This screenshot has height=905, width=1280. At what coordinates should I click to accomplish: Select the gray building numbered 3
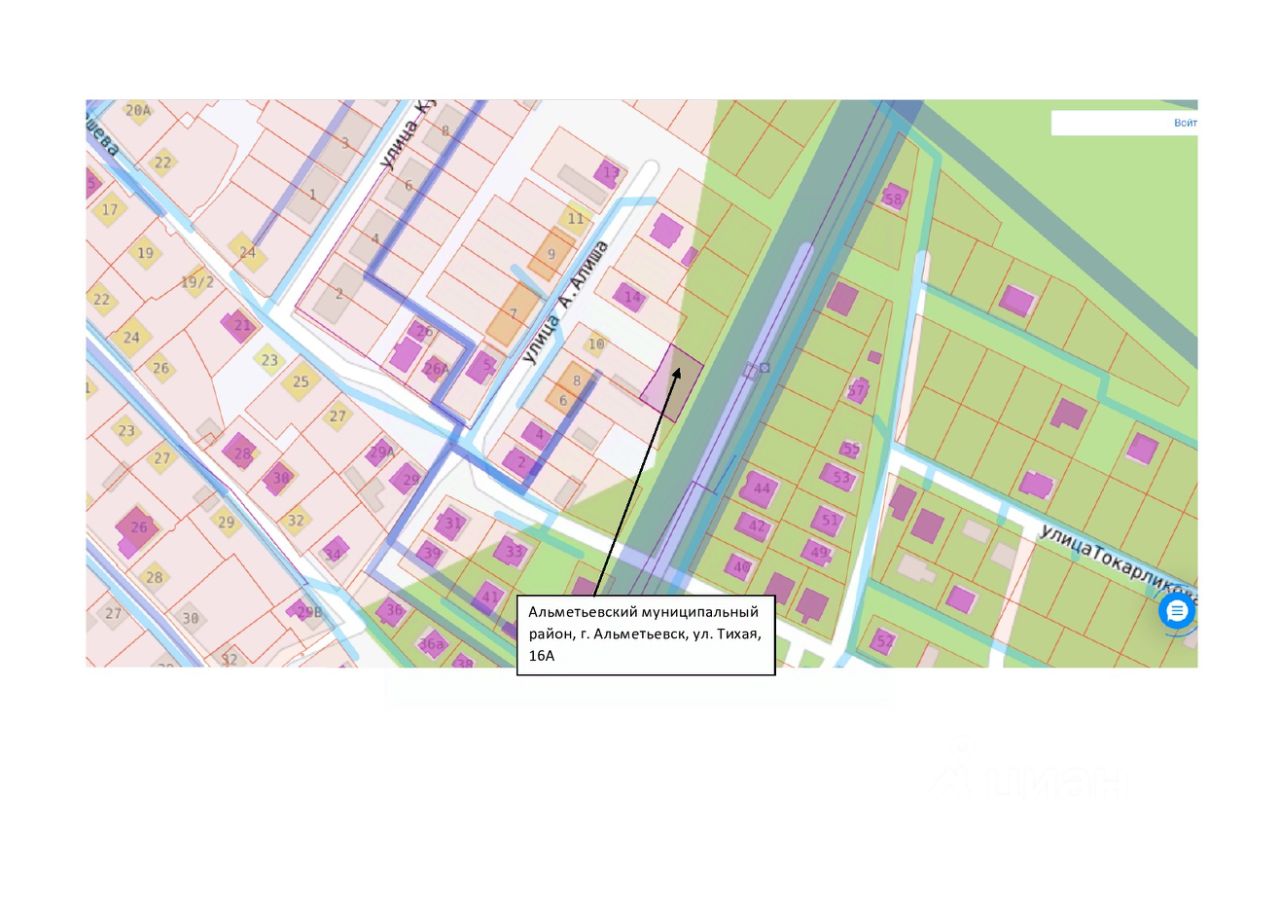346,142
